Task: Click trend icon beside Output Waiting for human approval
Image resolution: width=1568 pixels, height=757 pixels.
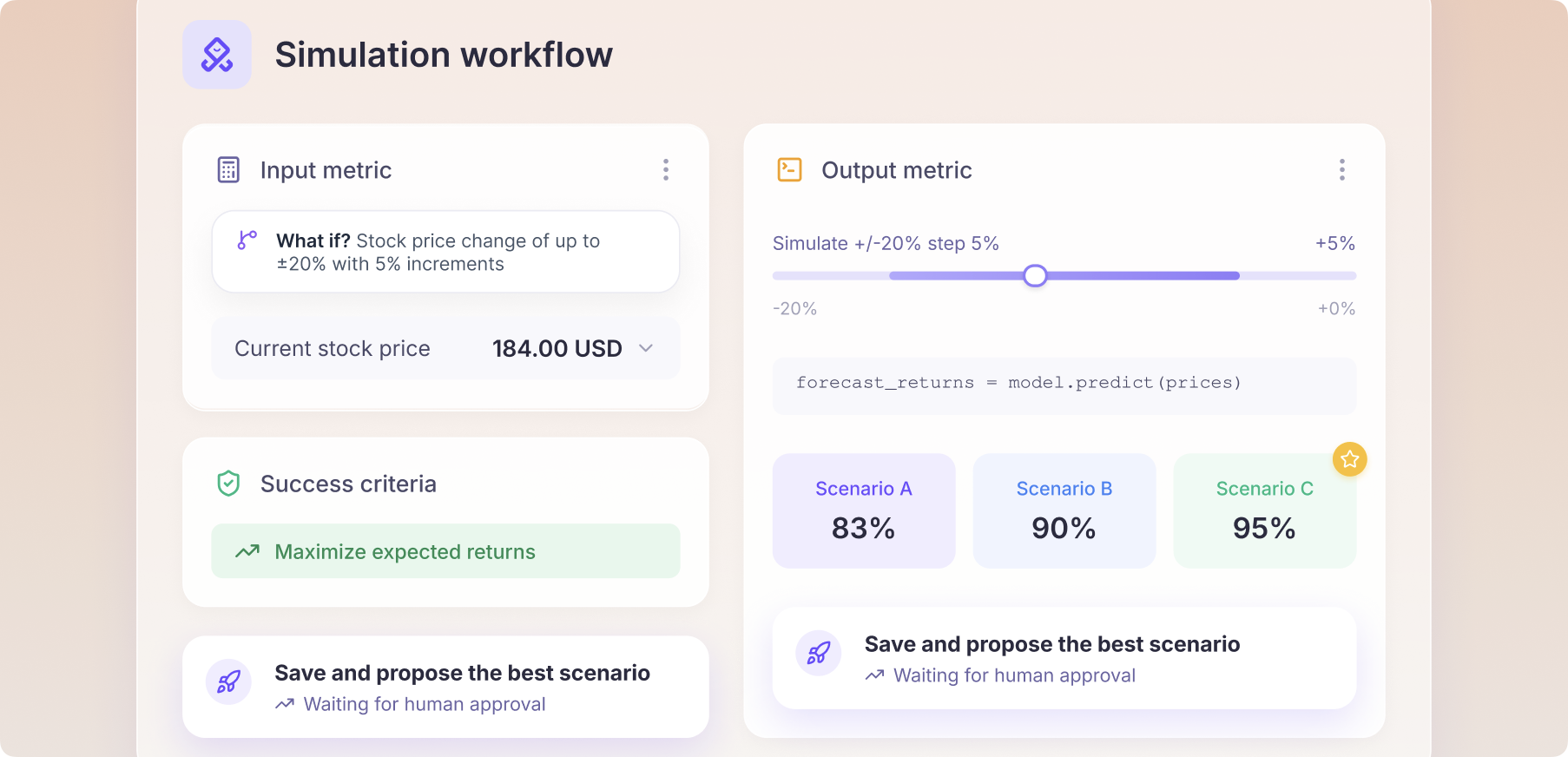Action: (x=875, y=675)
